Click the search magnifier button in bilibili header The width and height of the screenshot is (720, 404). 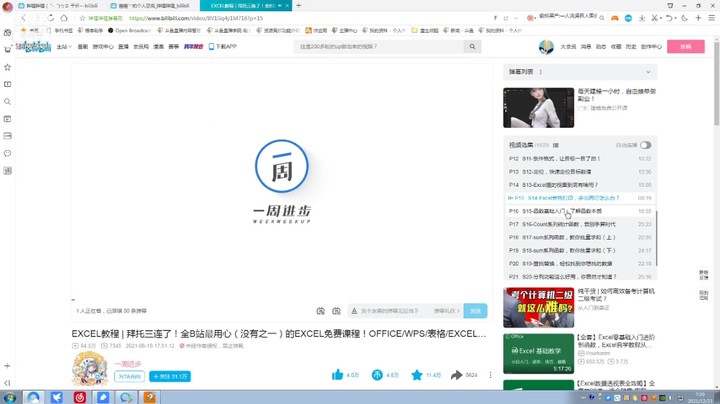472,46
